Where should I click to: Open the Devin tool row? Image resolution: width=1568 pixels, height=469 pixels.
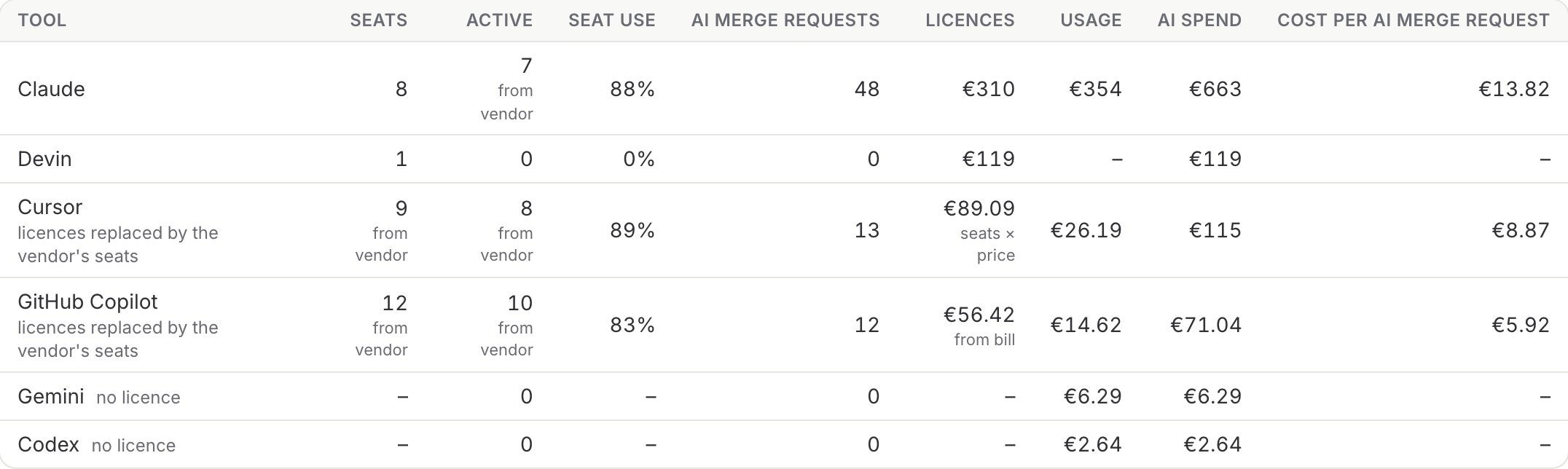[784, 159]
